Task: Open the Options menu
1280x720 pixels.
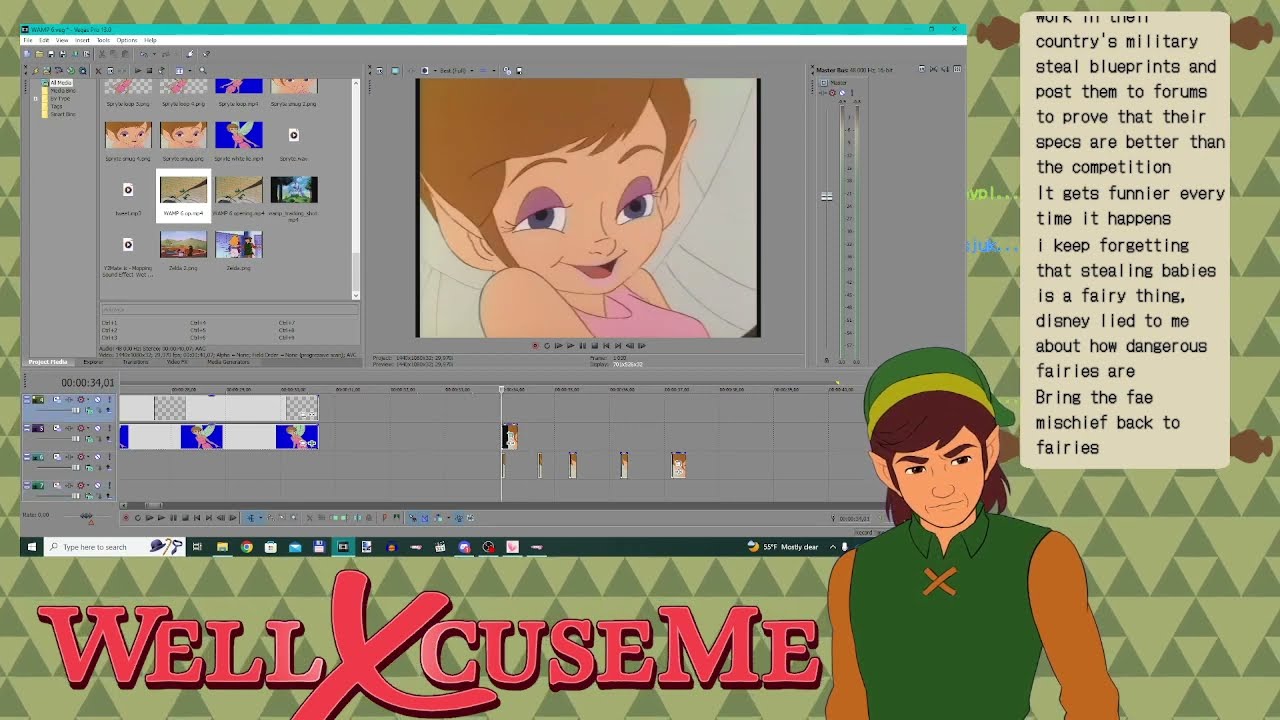Action: pos(127,40)
